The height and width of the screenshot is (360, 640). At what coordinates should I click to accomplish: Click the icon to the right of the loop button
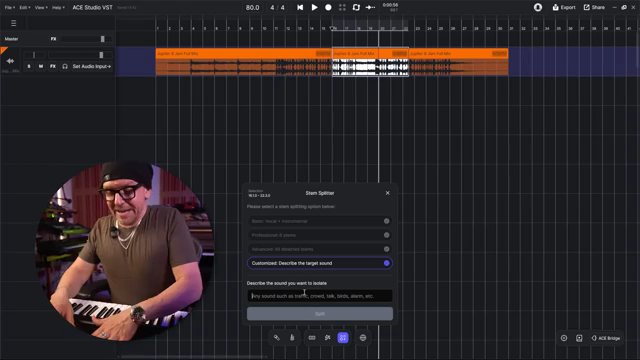pos(370,7)
